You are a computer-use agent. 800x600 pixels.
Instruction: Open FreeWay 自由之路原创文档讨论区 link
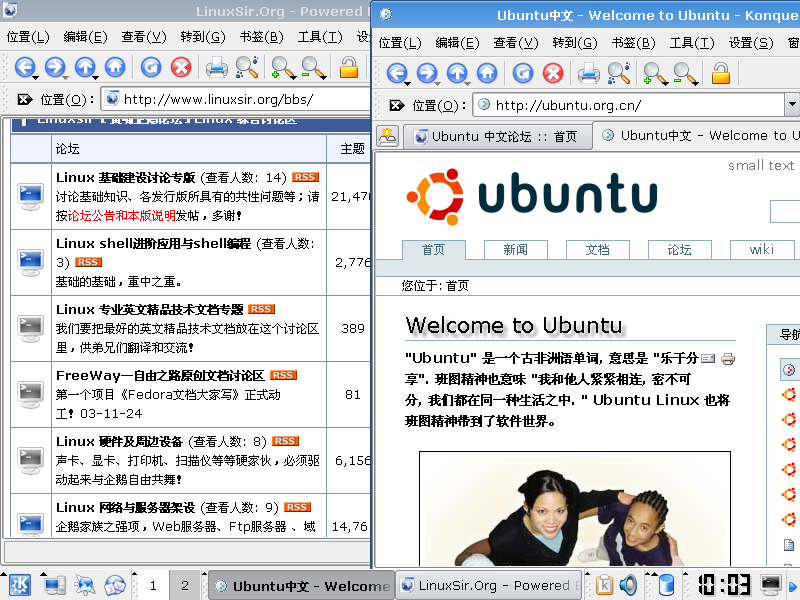160,376
